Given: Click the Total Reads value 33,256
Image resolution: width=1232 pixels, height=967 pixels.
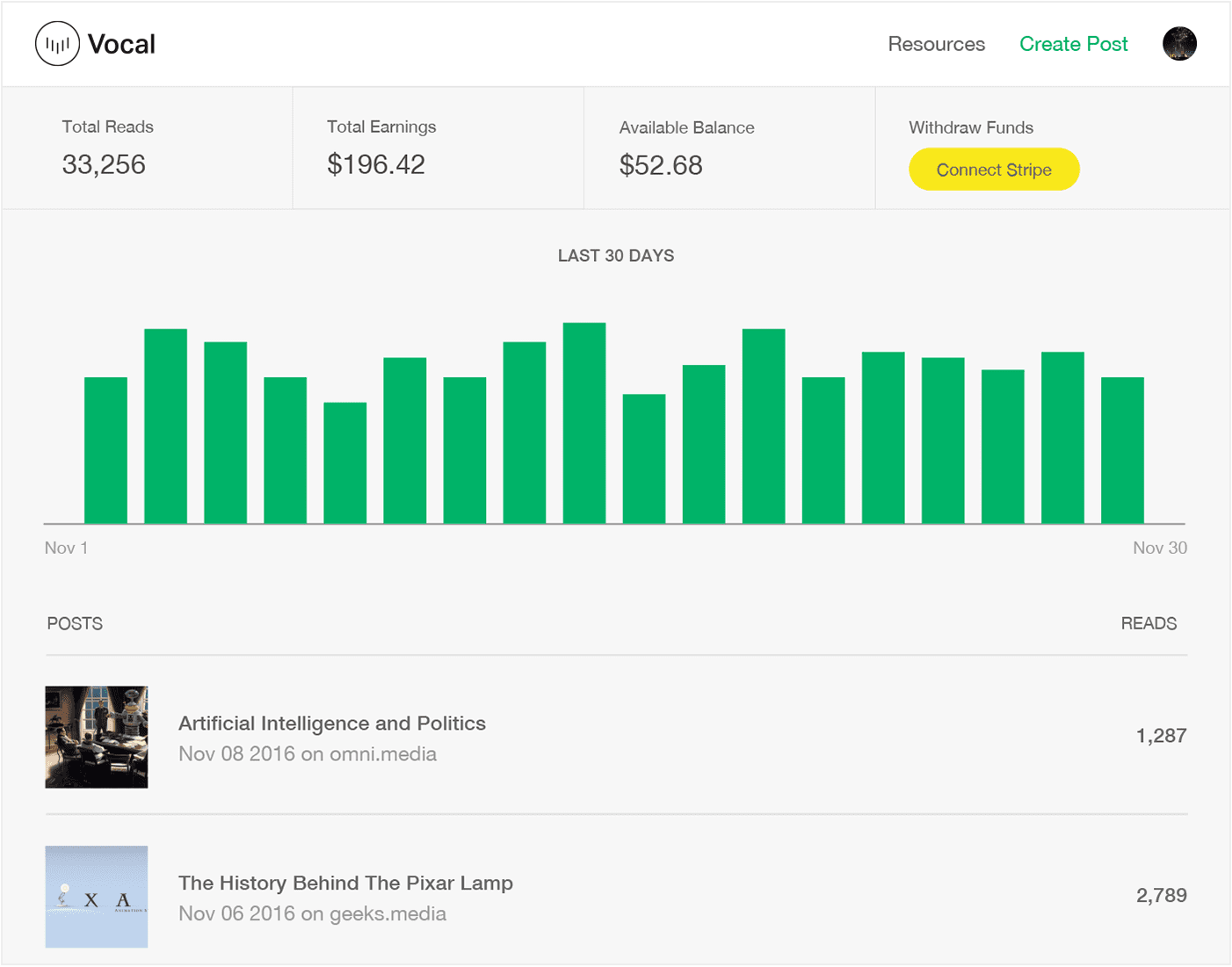Looking at the screenshot, I should coord(104,164).
